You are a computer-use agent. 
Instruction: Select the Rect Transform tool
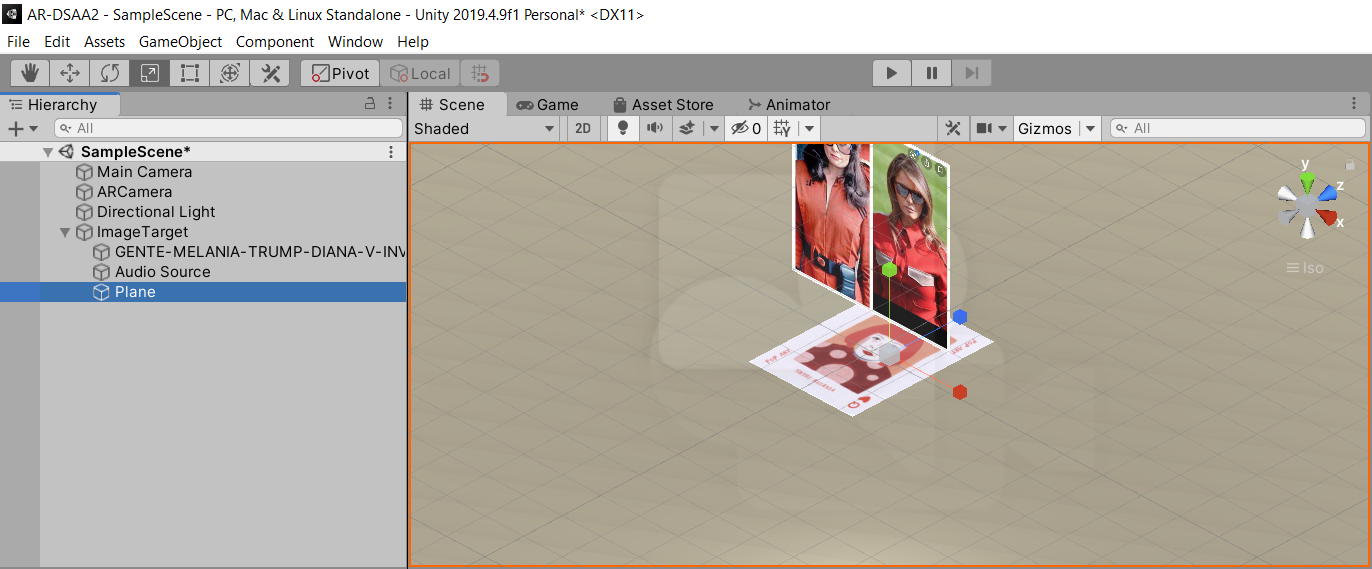(x=190, y=73)
